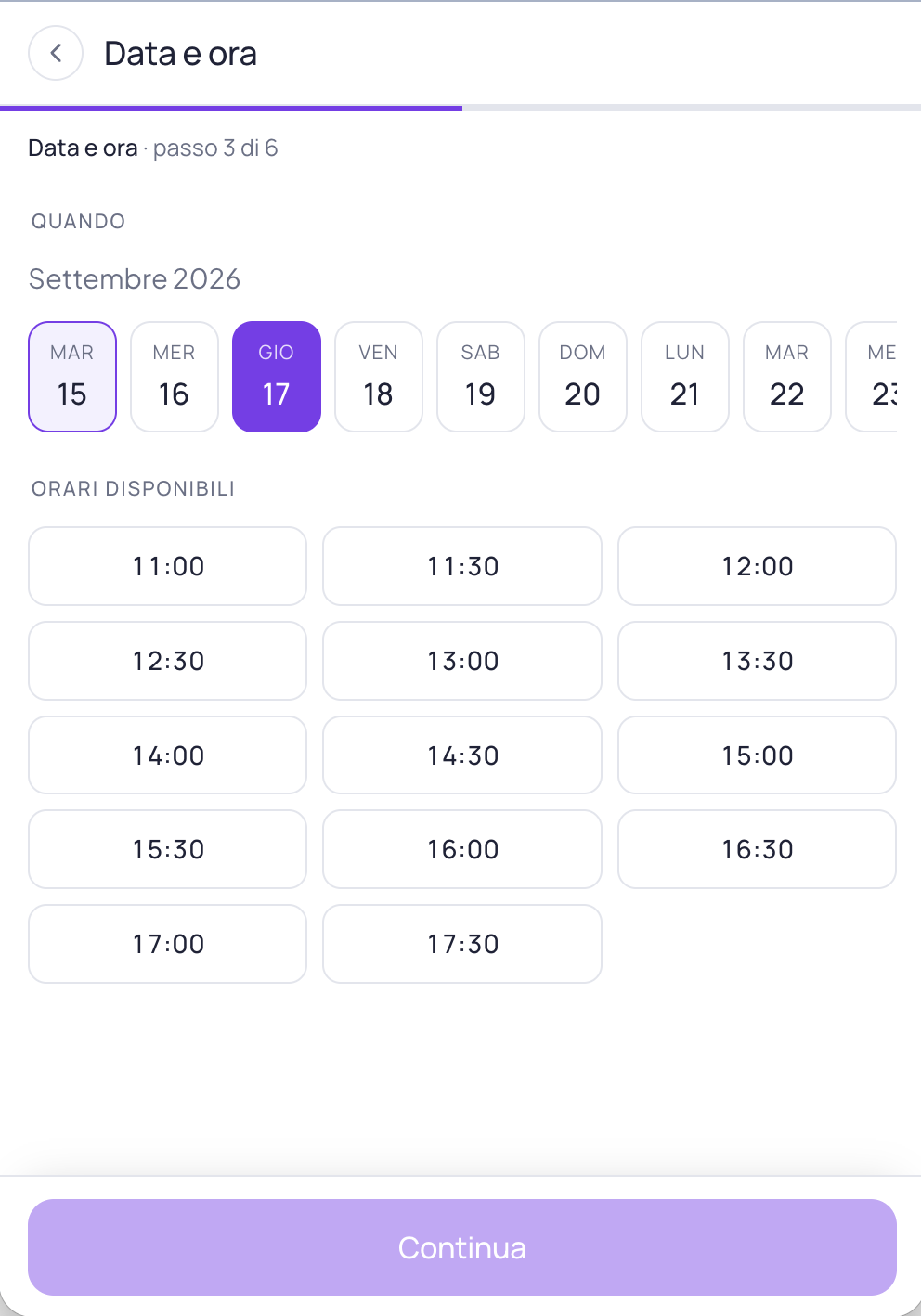This screenshot has height=1316, width=921.
Task: Go back using the chevron arrow icon
Action: [x=56, y=53]
